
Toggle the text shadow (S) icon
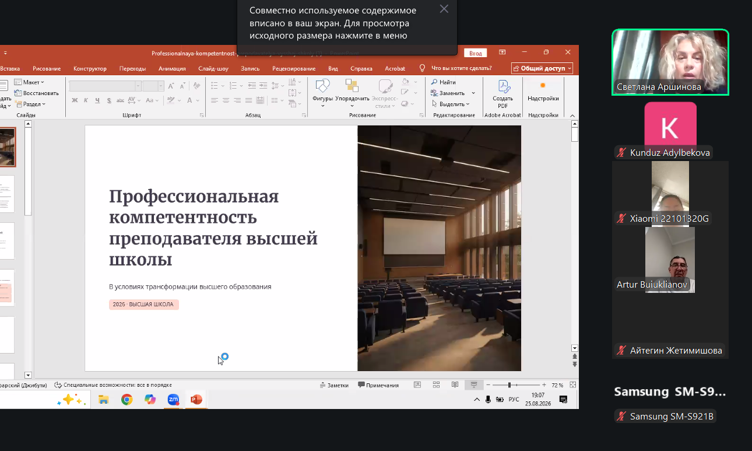pos(109,100)
